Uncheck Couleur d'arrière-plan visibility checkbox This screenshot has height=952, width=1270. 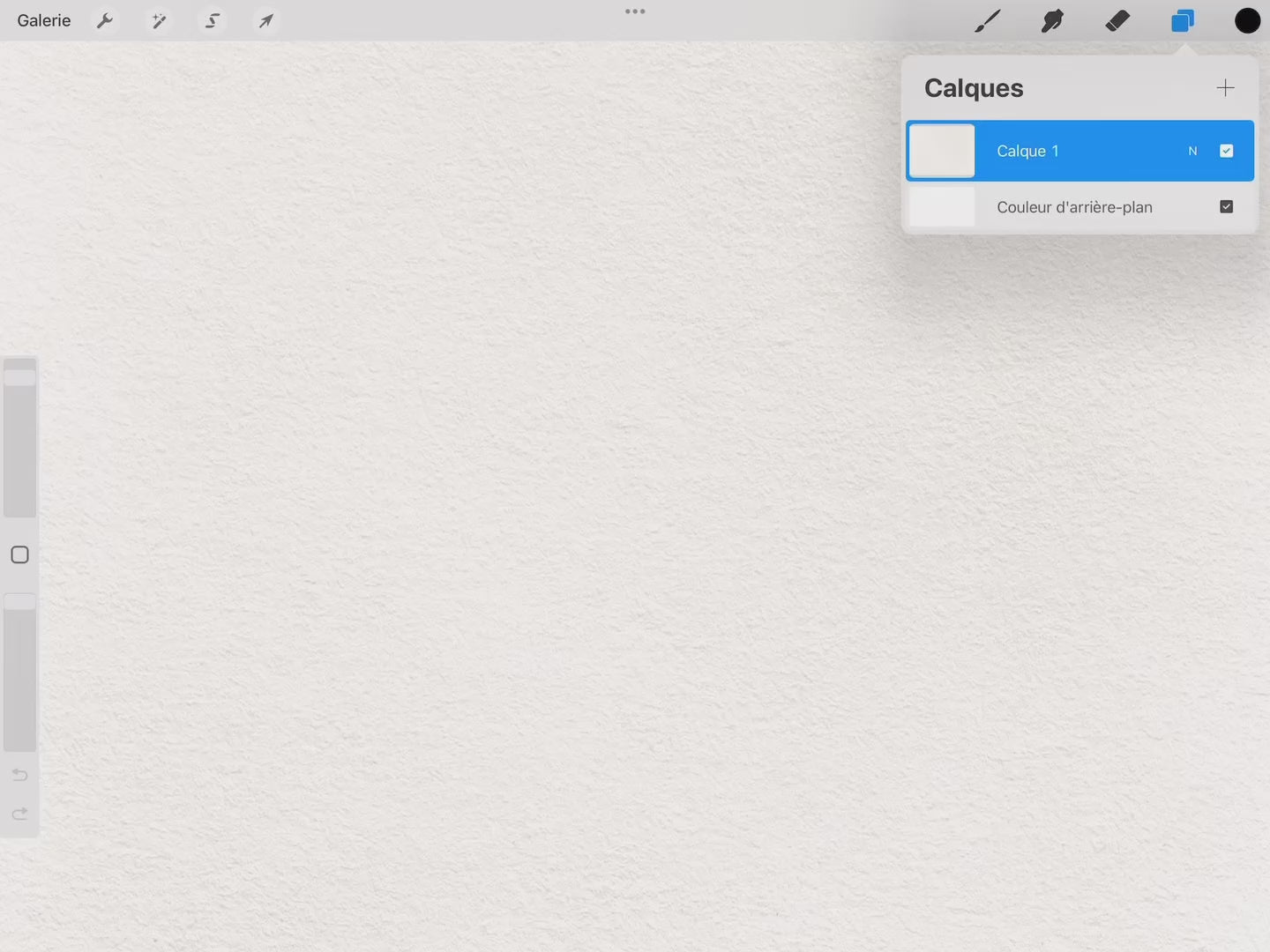pos(1226,206)
